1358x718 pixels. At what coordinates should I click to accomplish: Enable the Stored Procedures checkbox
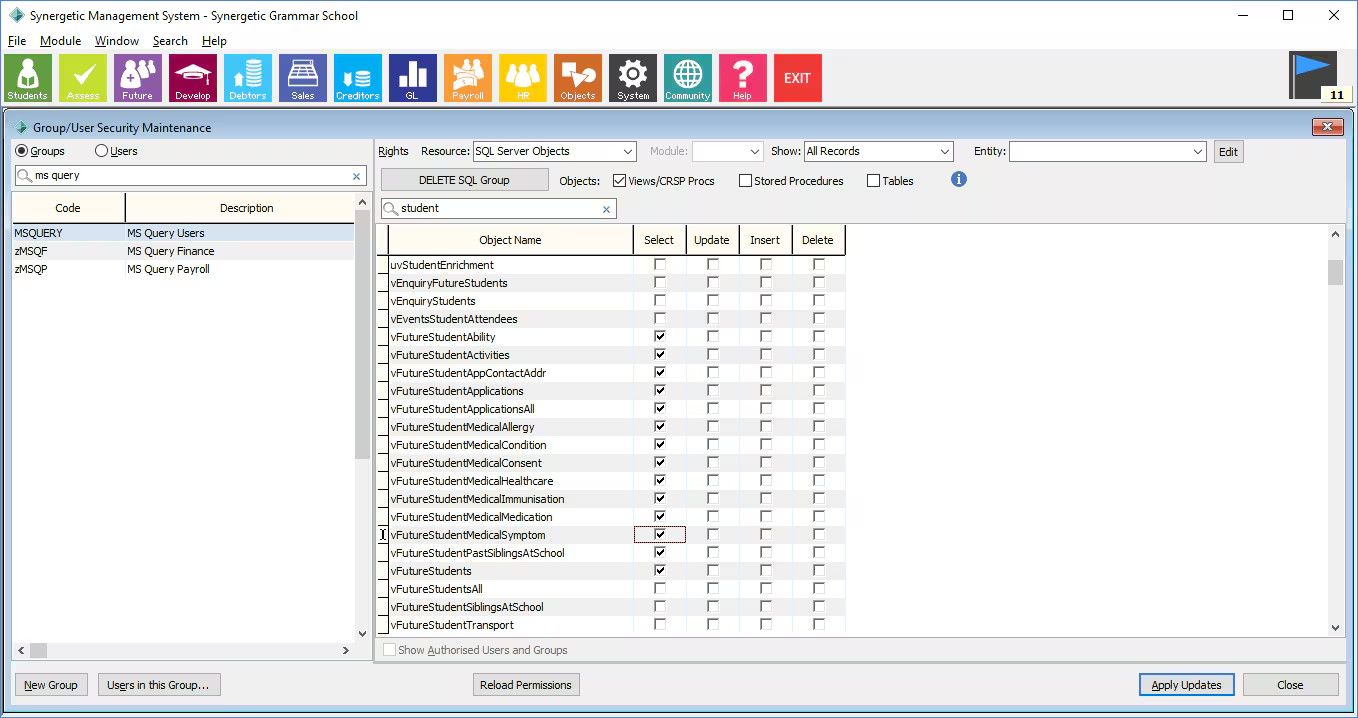pos(745,181)
